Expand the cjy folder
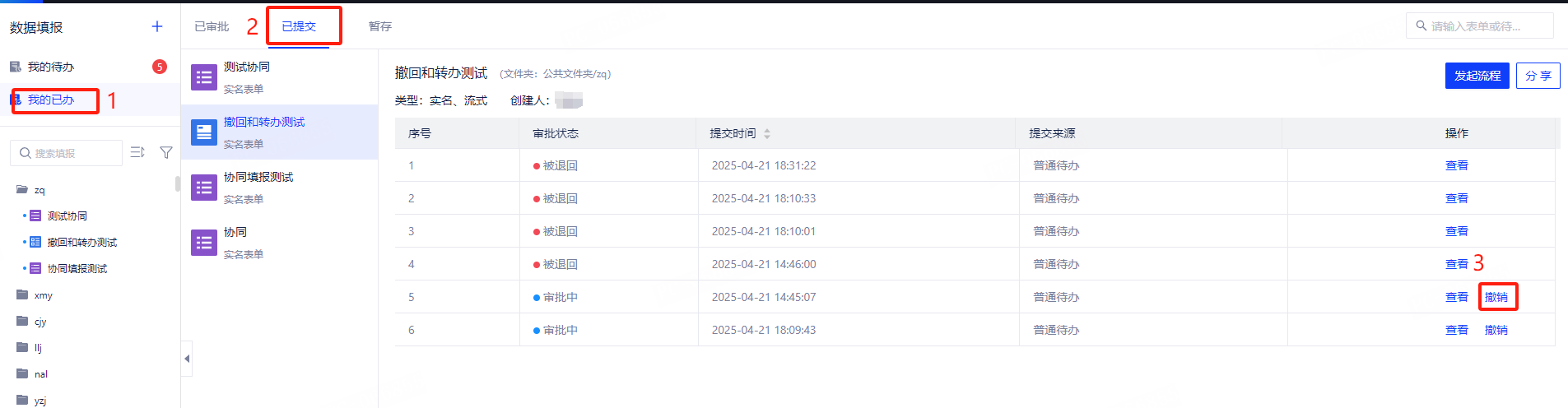The height and width of the screenshot is (408, 1568). [x=22, y=322]
